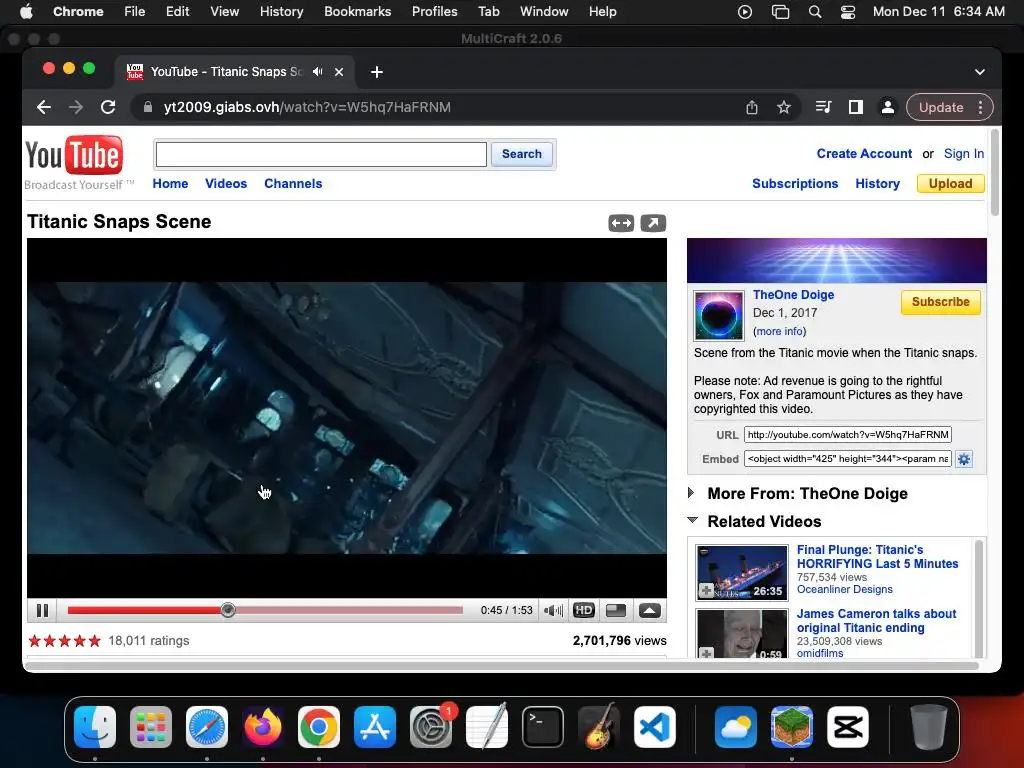Open CapCut from the Dock

point(848,726)
